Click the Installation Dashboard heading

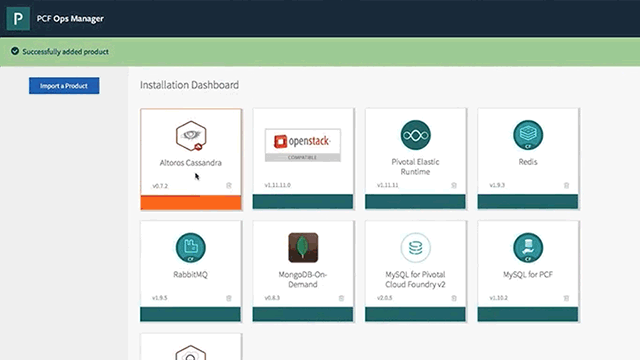(x=189, y=85)
